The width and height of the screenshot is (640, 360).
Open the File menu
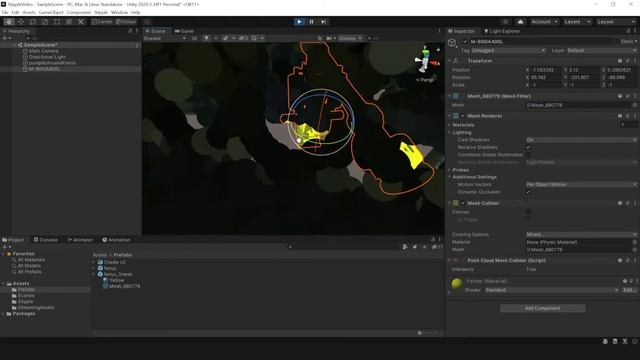[5, 13]
